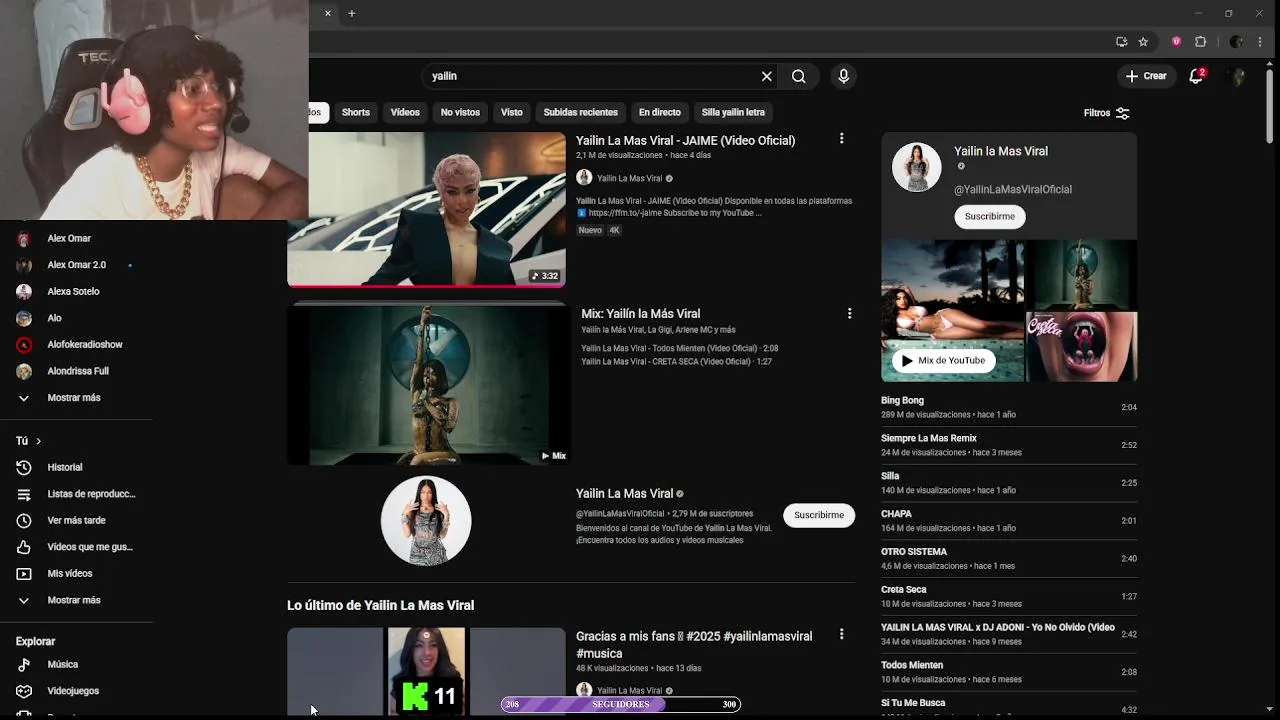The image size is (1280, 720).
Task: Select the Shorts filter chip
Action: pos(356,112)
